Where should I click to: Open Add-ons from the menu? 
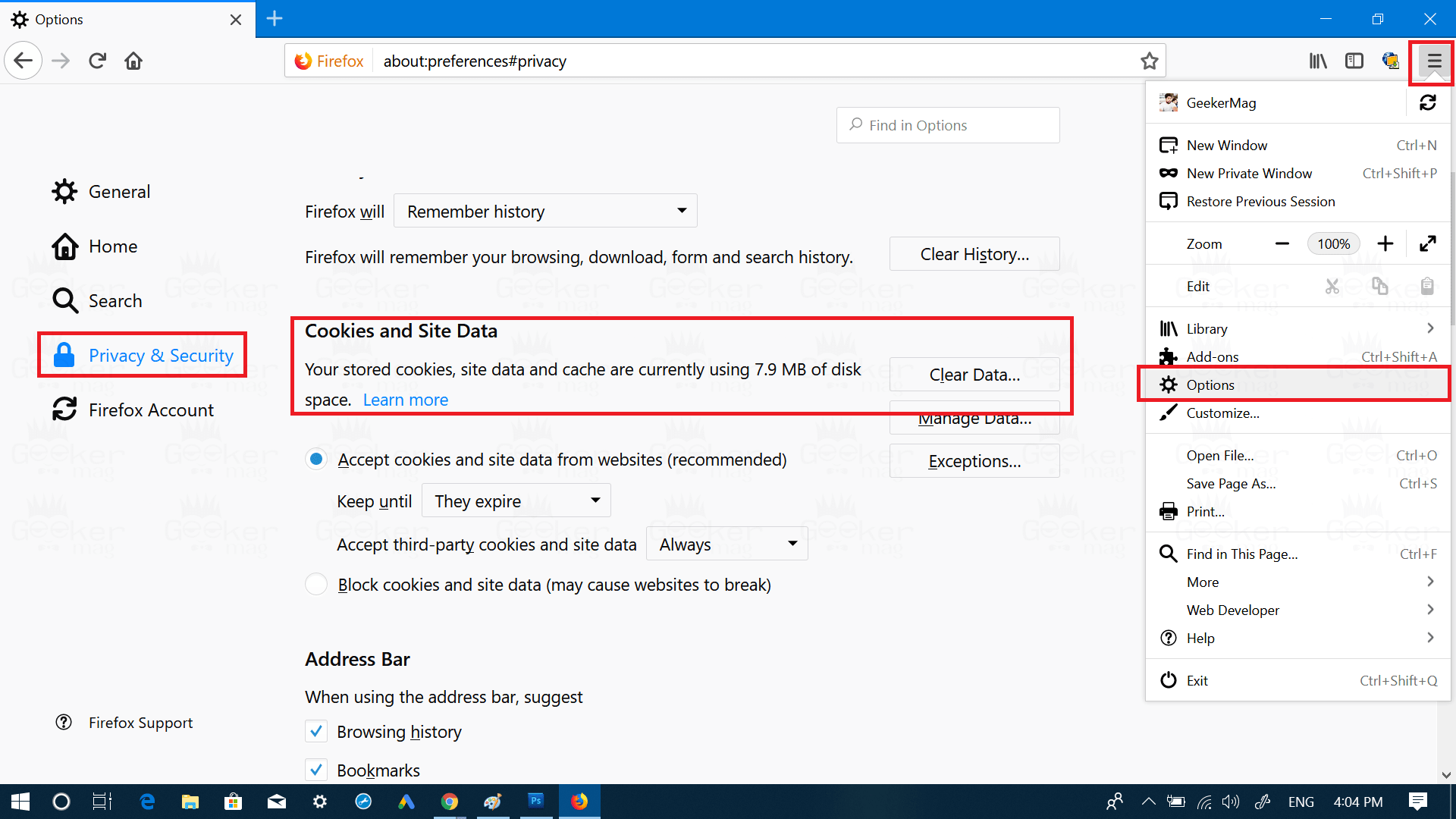point(1298,356)
